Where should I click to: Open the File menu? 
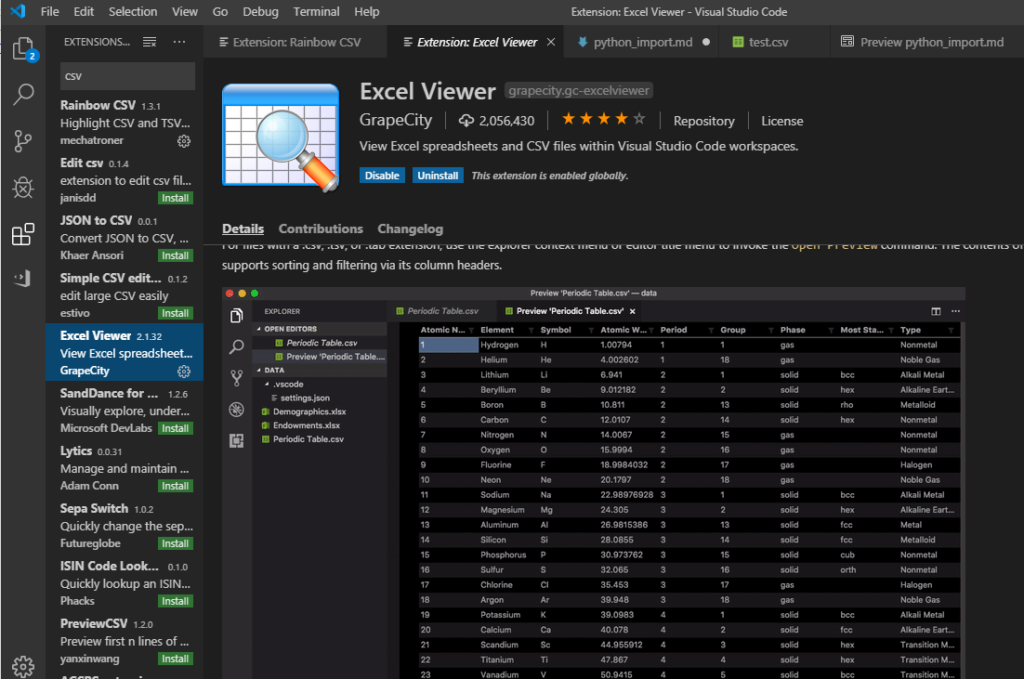tap(50, 11)
